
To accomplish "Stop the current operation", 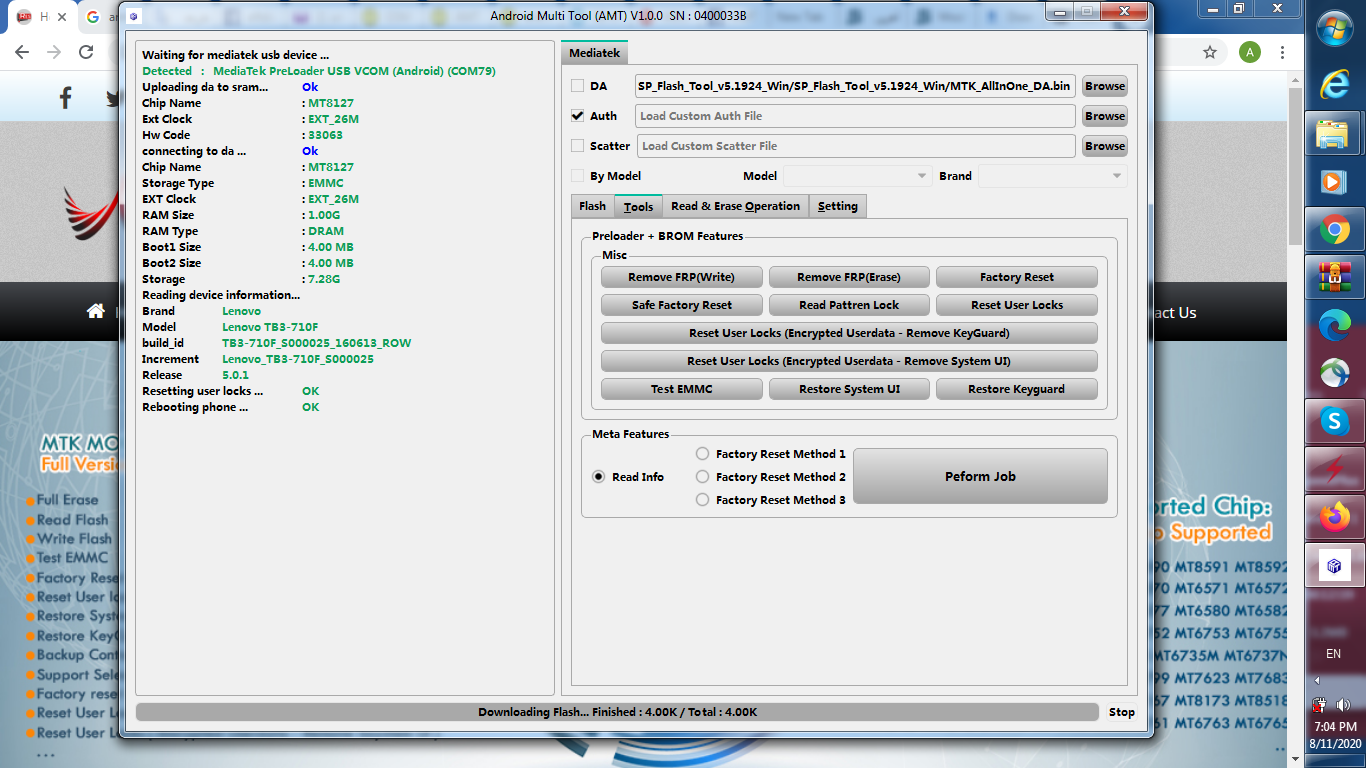I will [1122, 712].
